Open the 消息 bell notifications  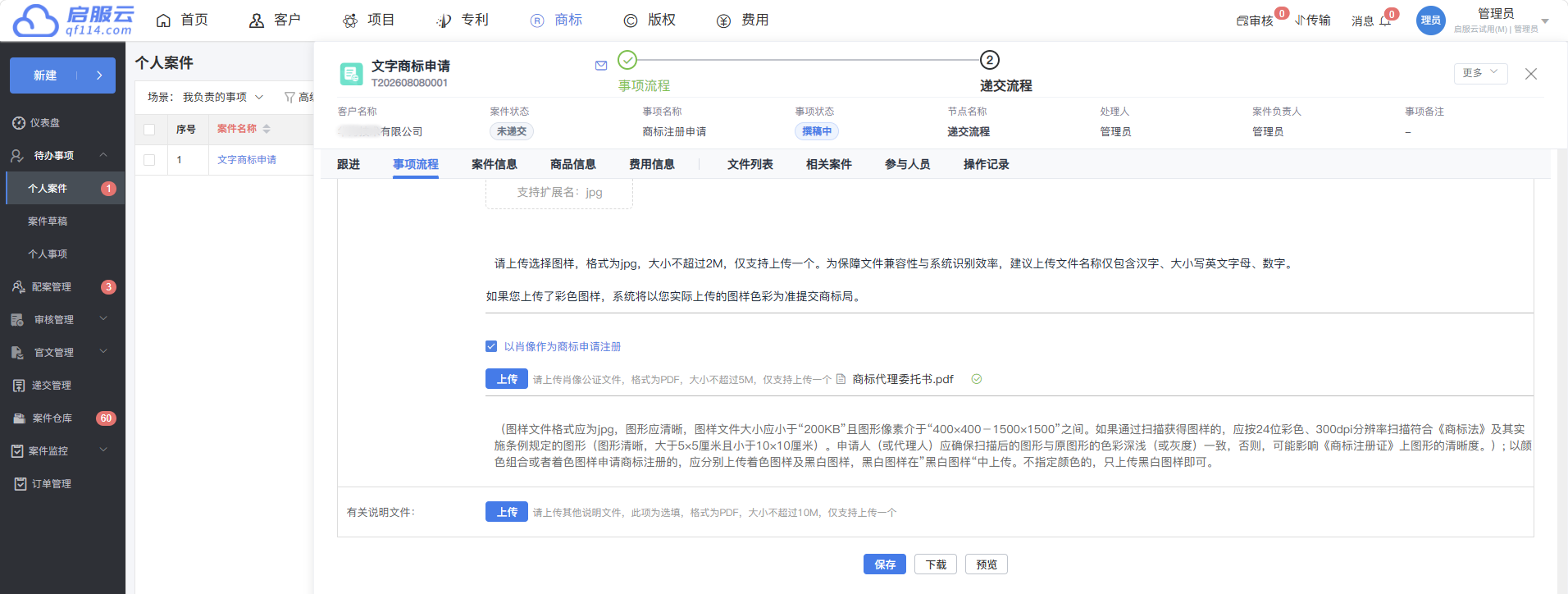point(1385,21)
